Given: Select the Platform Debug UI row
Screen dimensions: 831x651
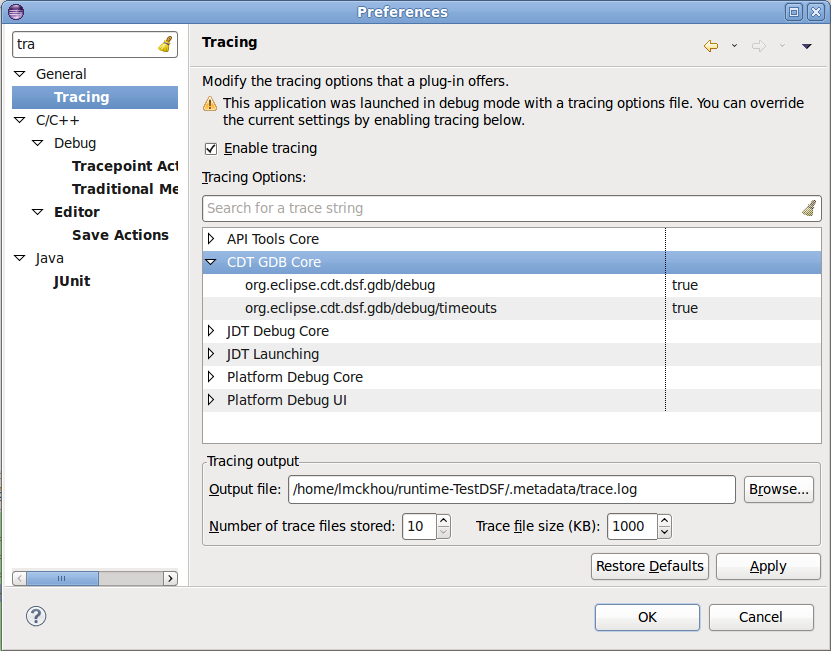Looking at the screenshot, I should coord(512,400).
